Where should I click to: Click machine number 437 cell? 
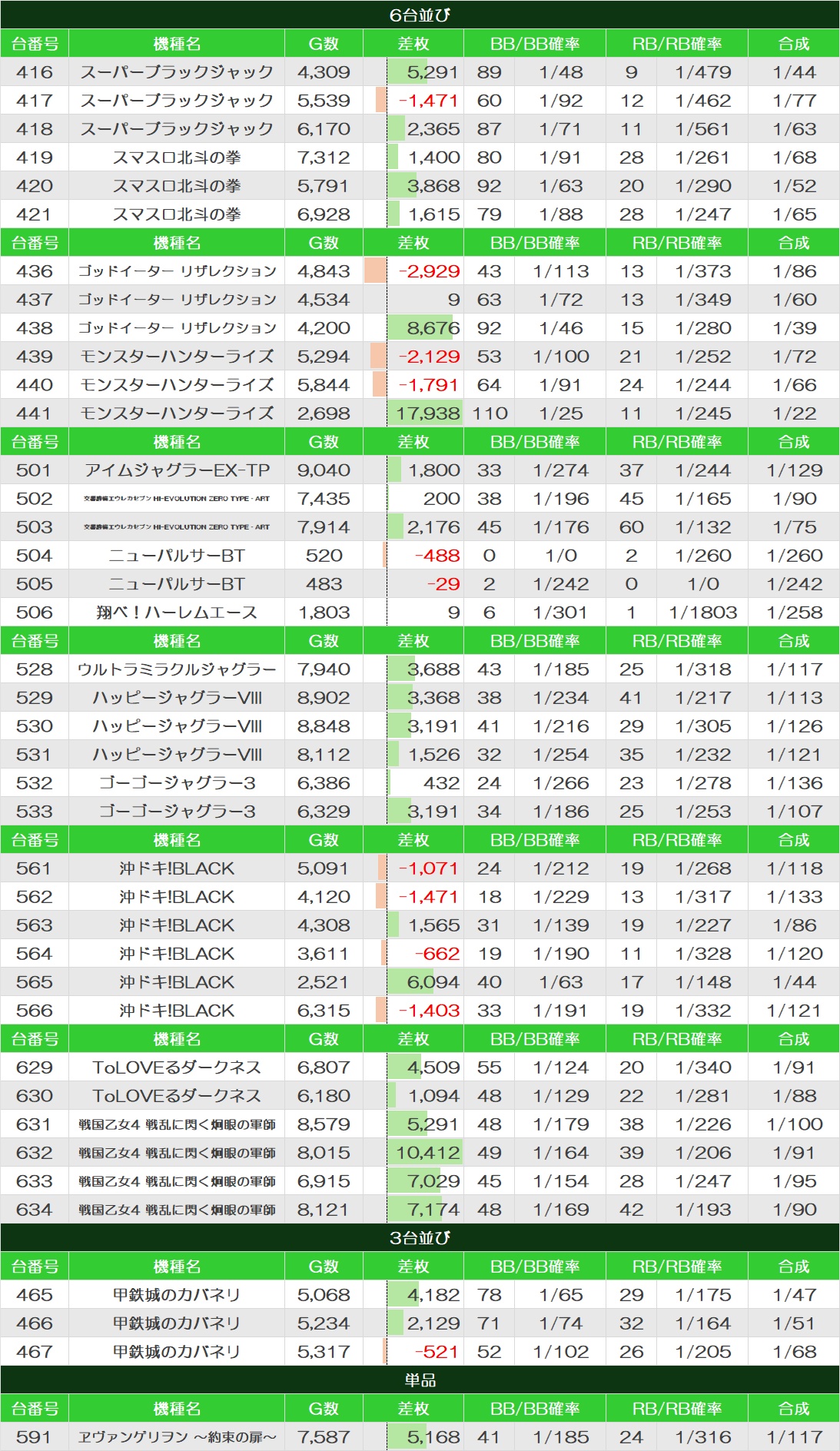35,300
